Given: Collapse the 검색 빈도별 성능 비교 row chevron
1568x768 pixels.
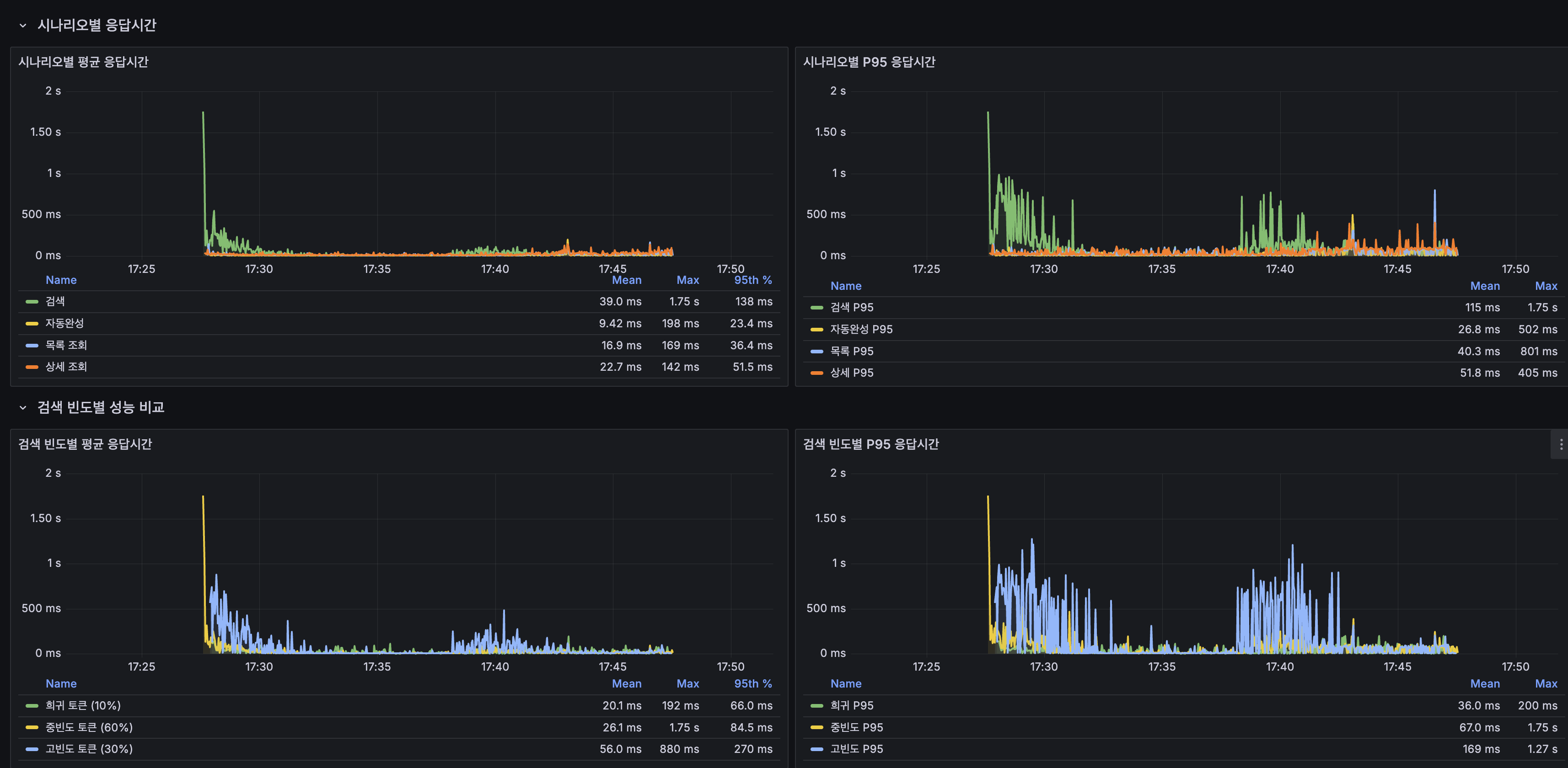Looking at the screenshot, I should (23, 408).
